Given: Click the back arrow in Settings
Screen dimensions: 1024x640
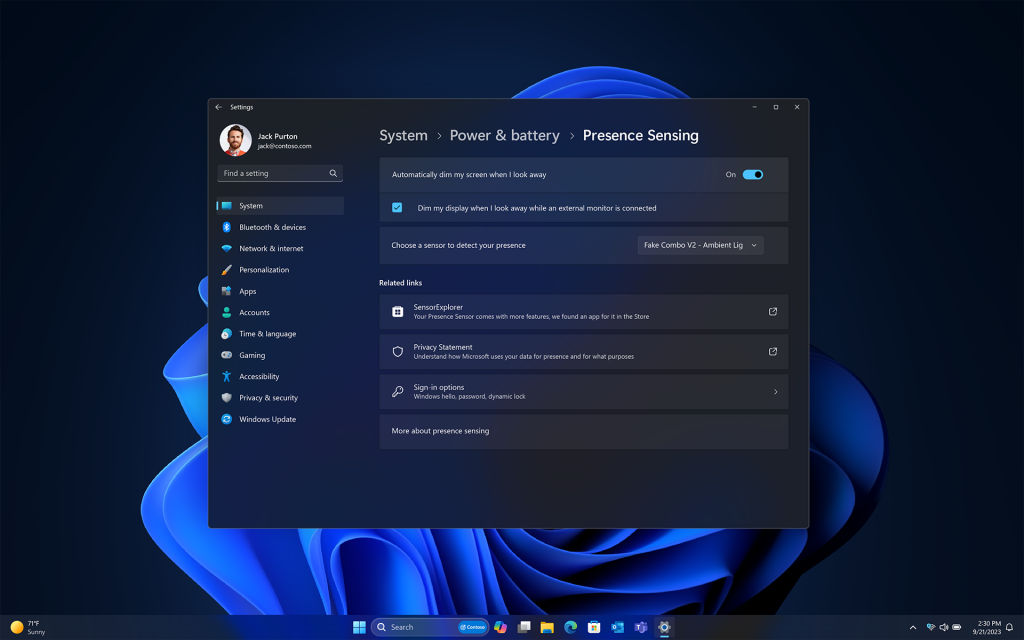Looking at the screenshot, I should click(219, 107).
